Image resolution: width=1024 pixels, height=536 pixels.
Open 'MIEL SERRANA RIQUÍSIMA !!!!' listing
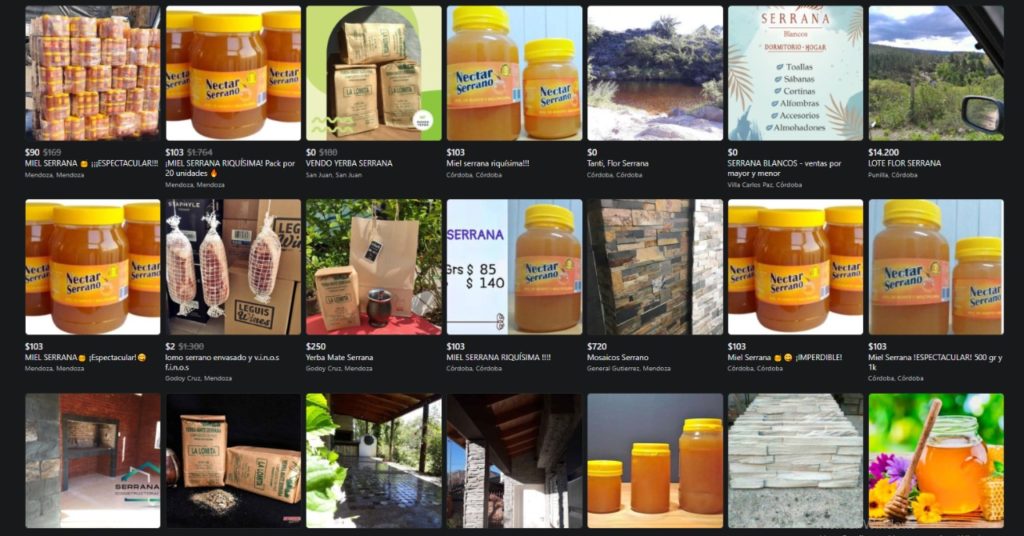(498, 357)
